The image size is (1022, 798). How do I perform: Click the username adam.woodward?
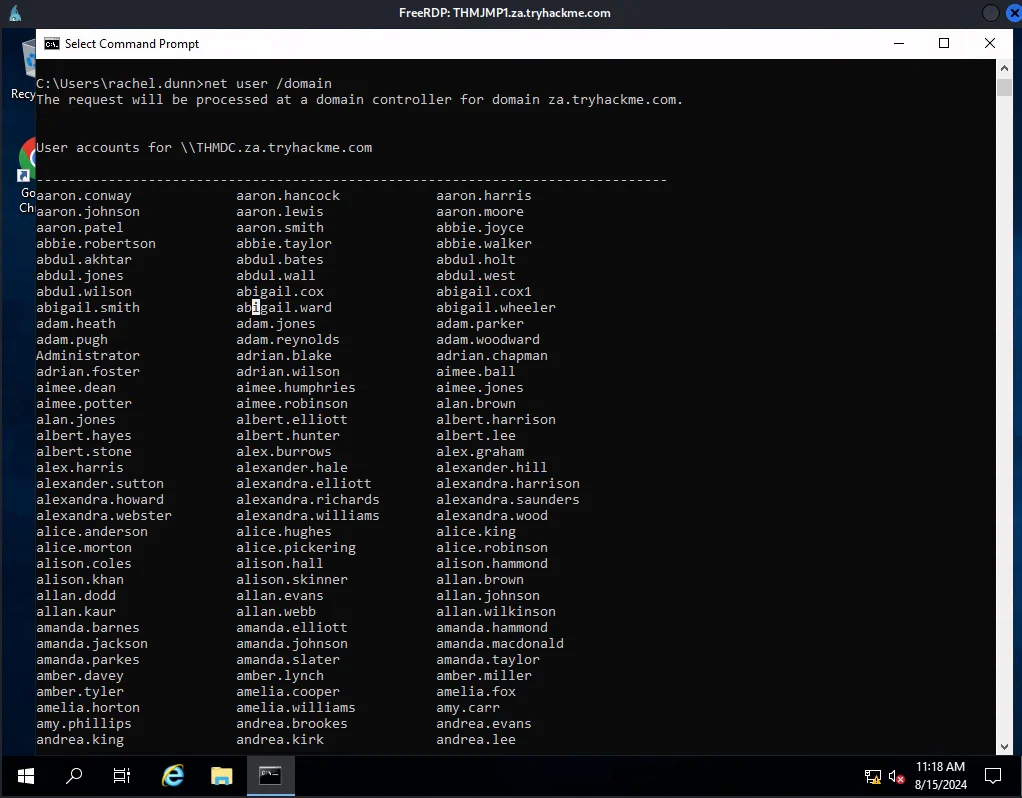click(488, 340)
